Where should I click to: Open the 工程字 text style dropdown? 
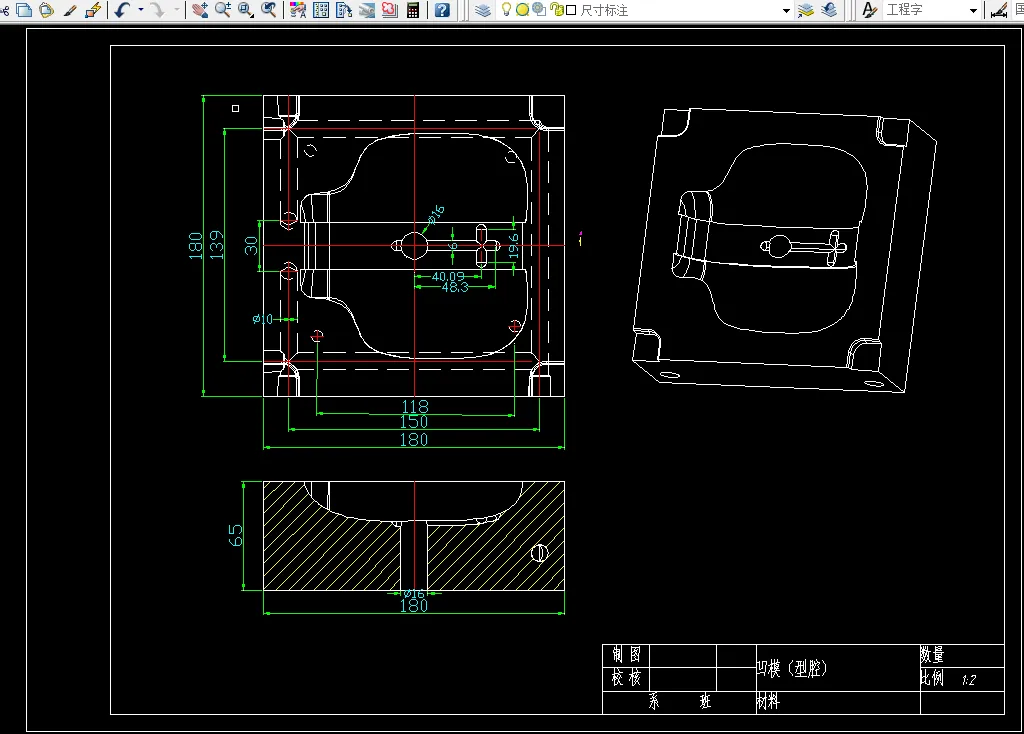(x=973, y=10)
